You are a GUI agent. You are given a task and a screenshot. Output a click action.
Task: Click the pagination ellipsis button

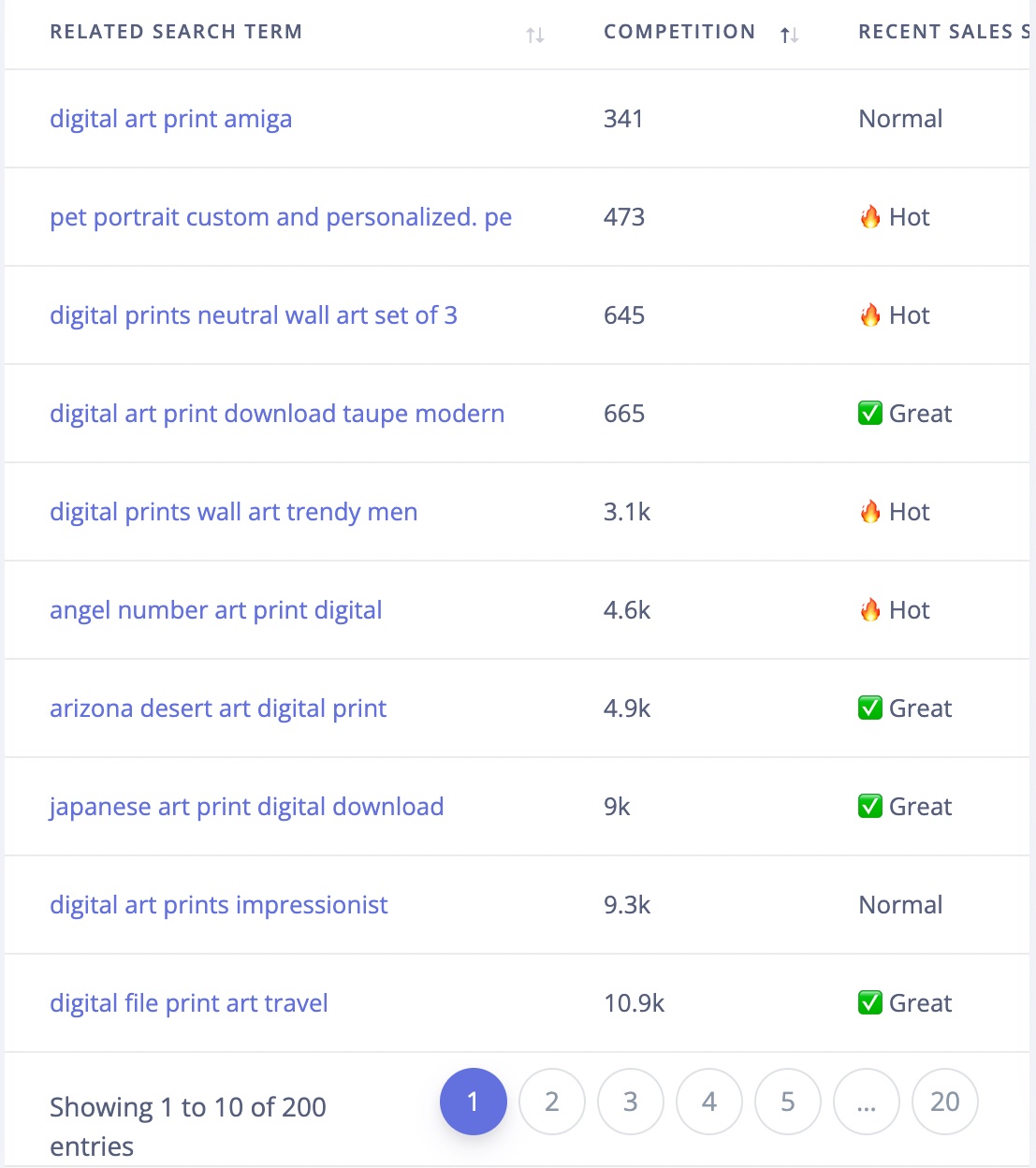(867, 1102)
